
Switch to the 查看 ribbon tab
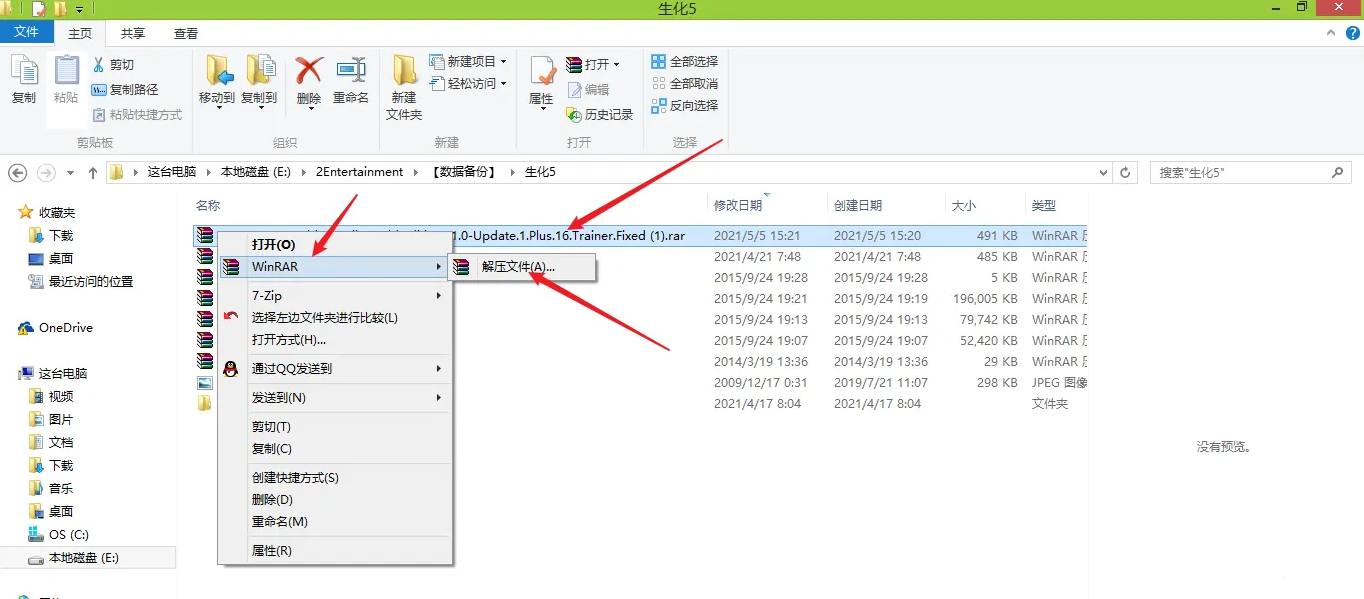click(x=185, y=31)
